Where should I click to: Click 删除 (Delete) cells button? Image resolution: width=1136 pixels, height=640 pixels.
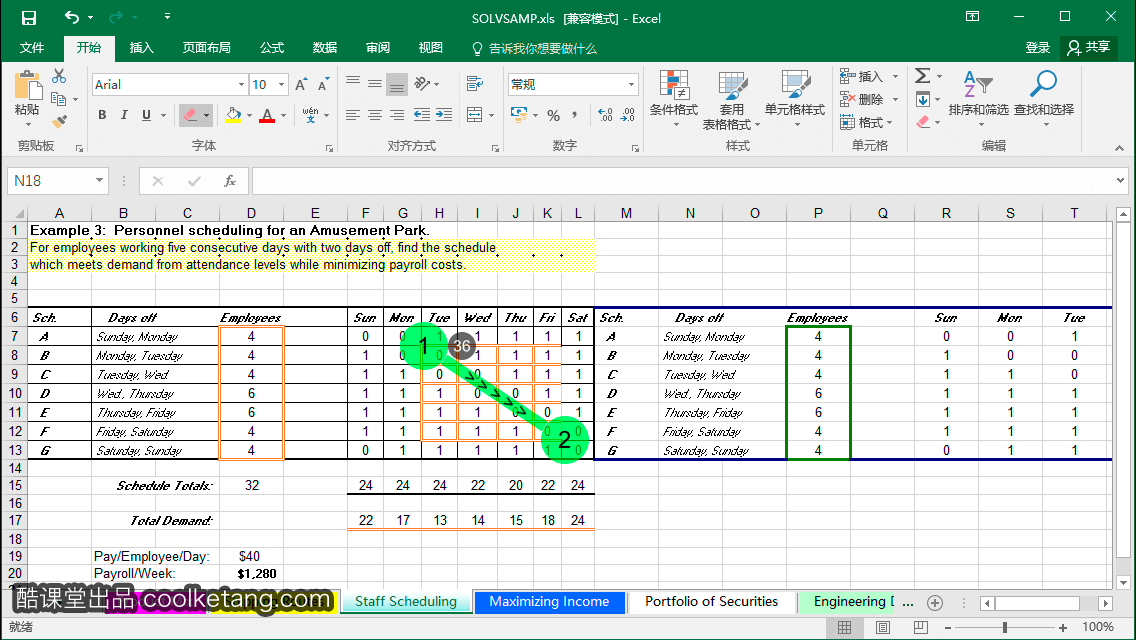(869, 99)
